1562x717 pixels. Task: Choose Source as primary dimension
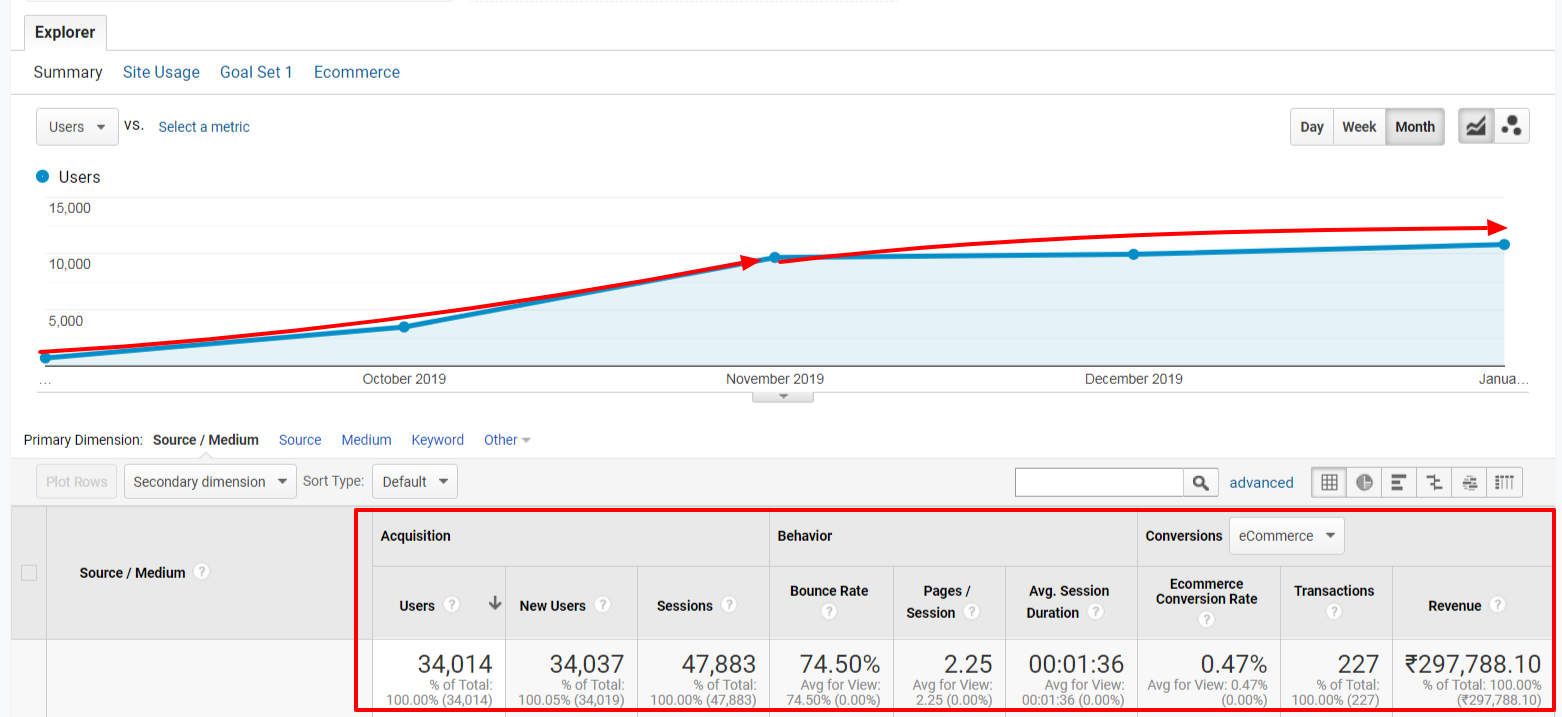tap(300, 440)
